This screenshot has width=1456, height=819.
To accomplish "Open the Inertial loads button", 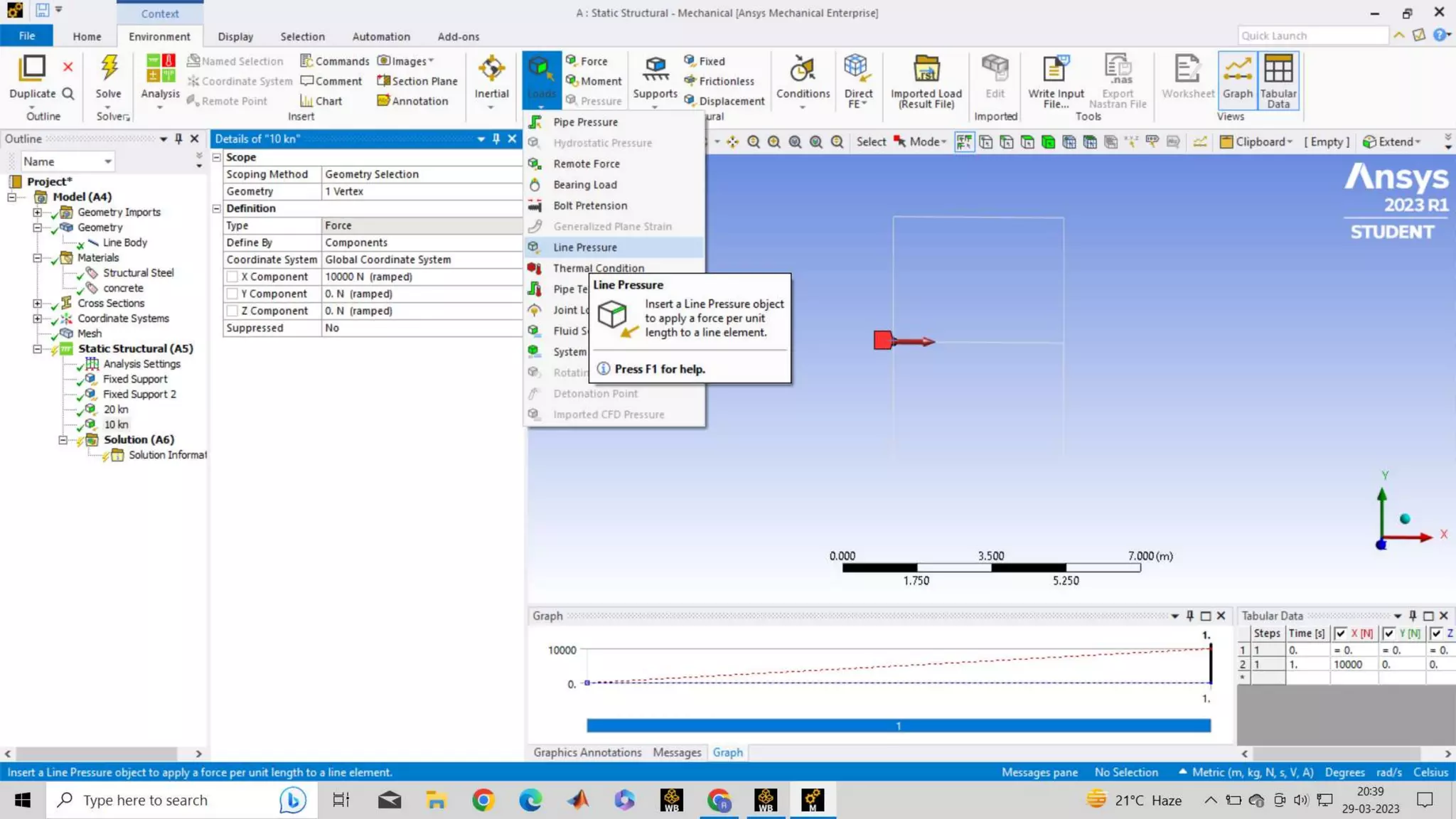I will click(x=491, y=80).
